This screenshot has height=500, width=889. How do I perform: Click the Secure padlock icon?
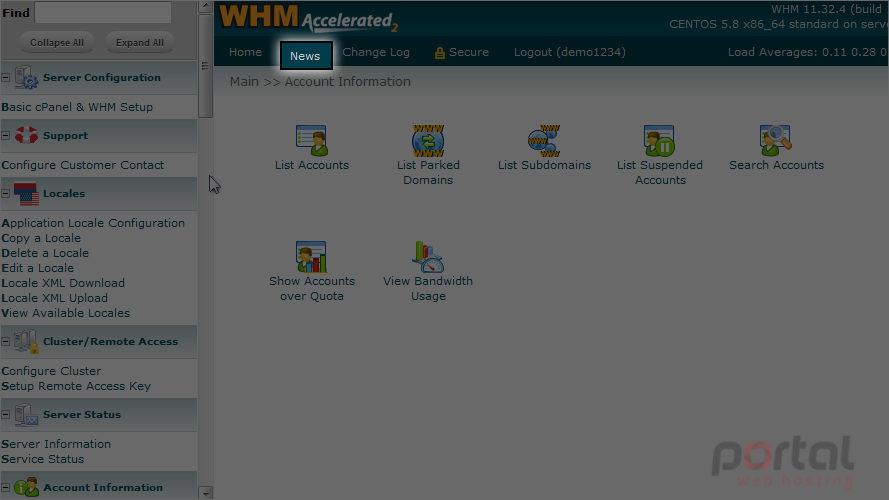point(439,53)
